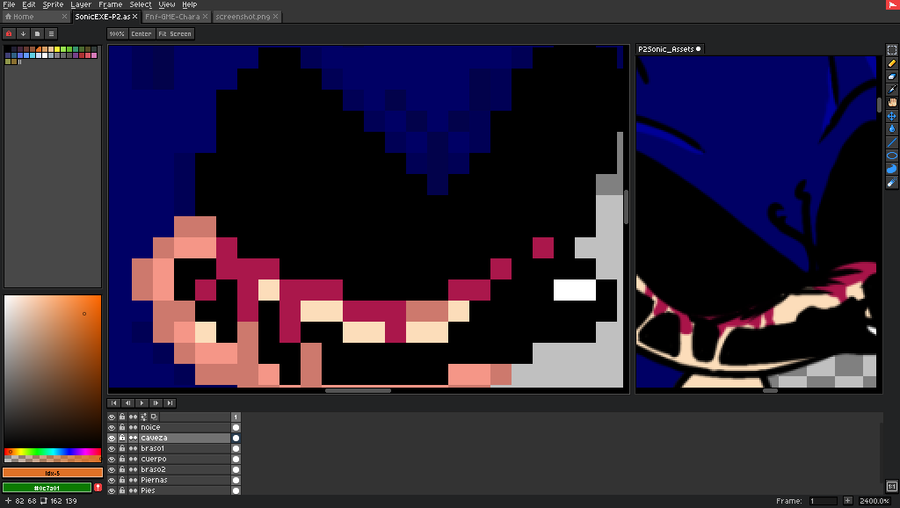
Task: Click the timeline header continuous layers icon
Action: [133, 417]
